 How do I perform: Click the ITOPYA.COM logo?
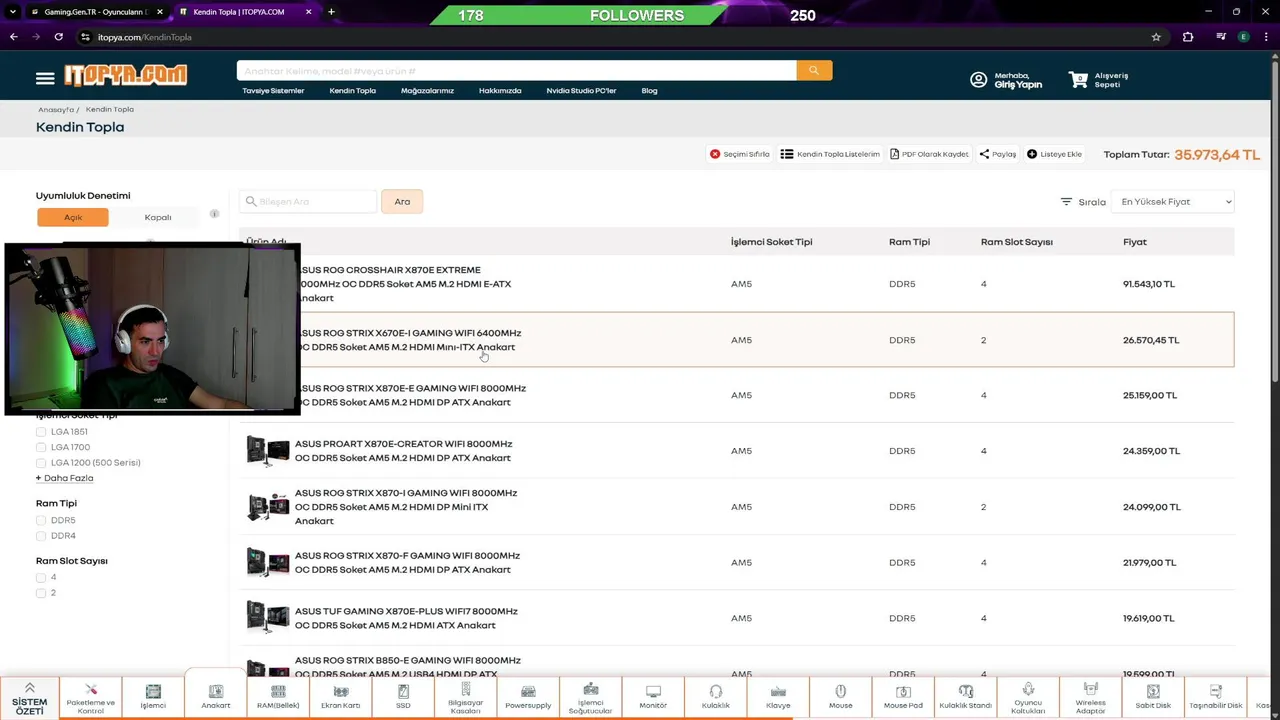[x=125, y=75]
